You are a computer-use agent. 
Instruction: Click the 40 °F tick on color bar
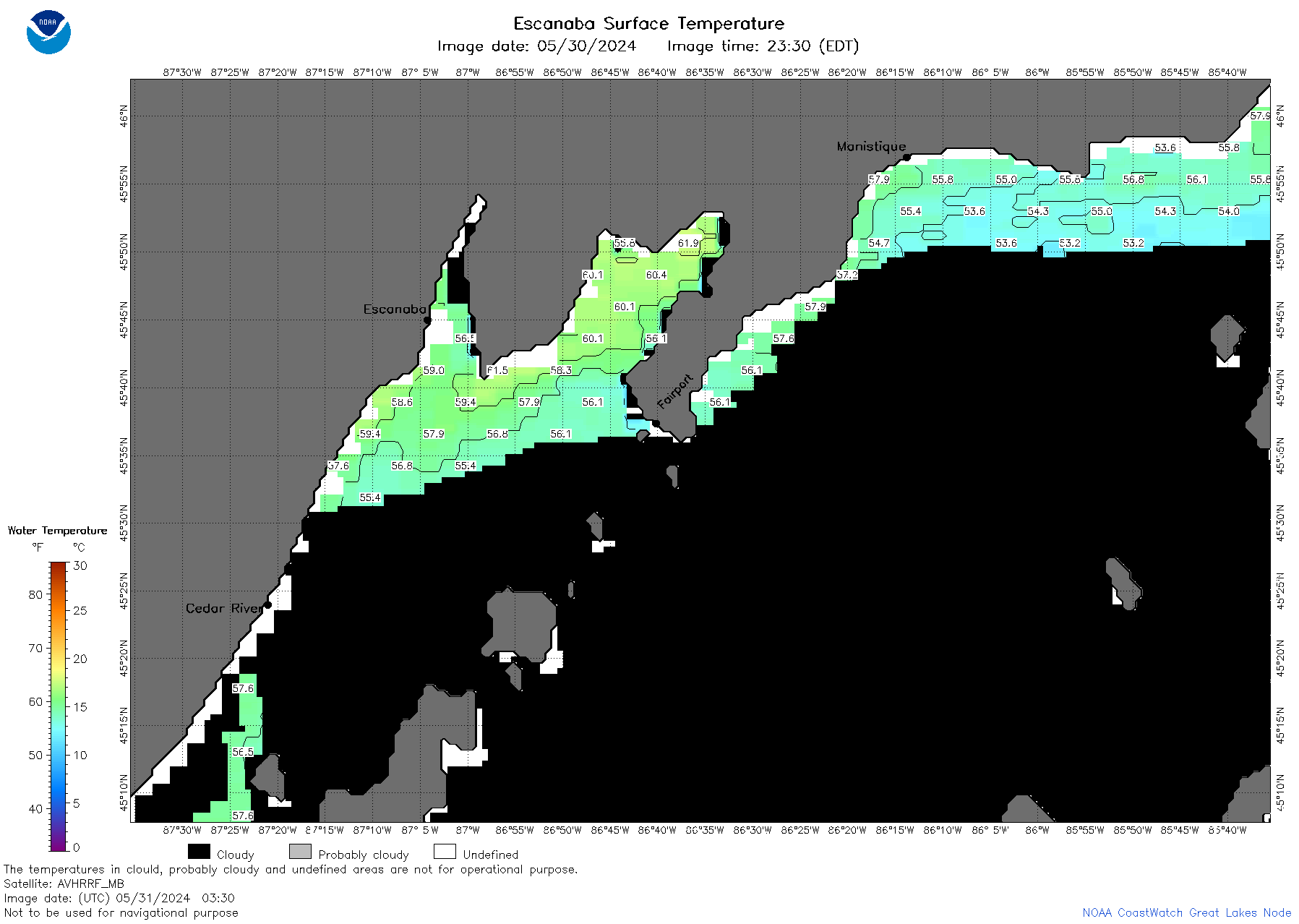click(35, 808)
